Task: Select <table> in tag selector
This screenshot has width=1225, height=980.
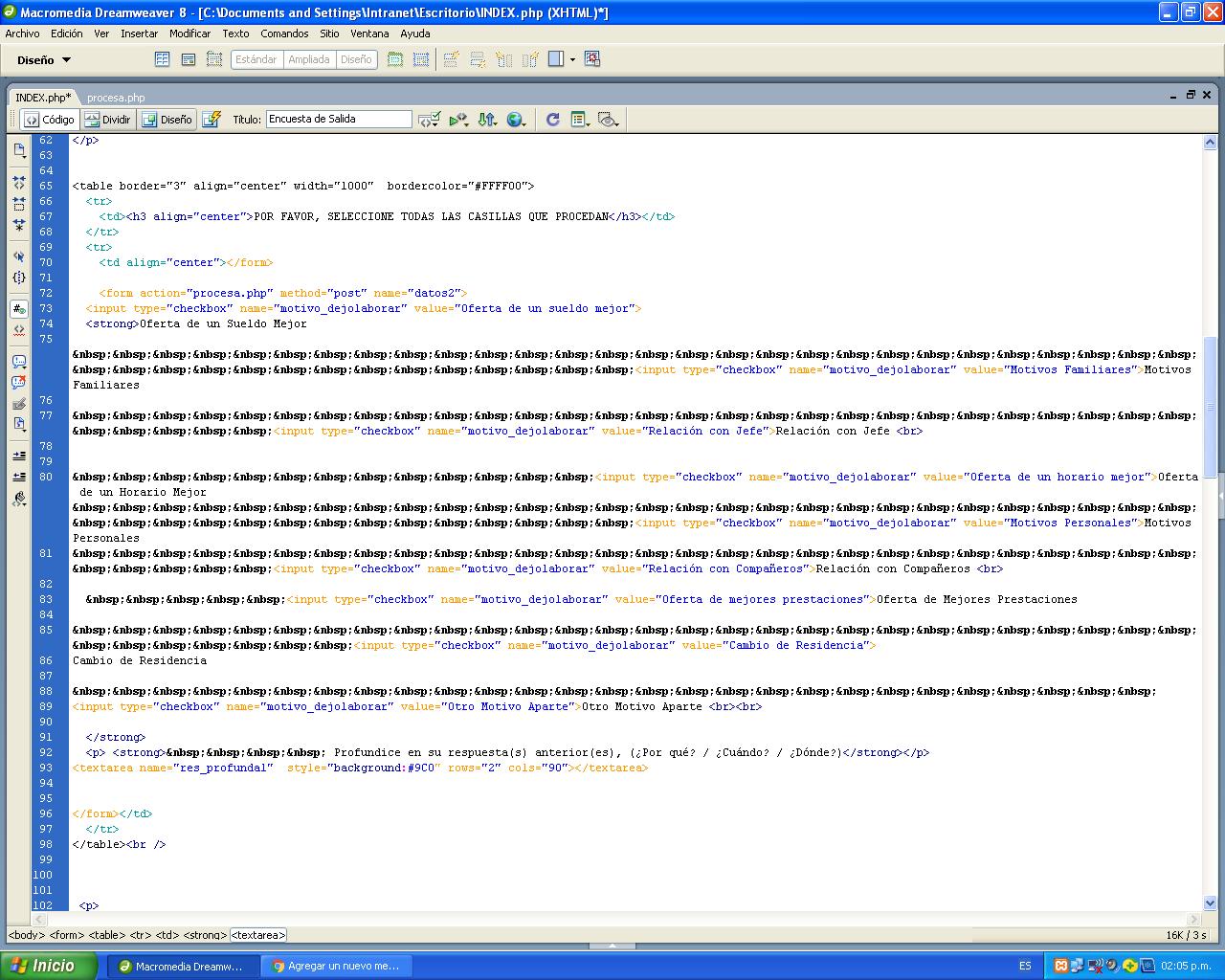Action: coord(107,935)
